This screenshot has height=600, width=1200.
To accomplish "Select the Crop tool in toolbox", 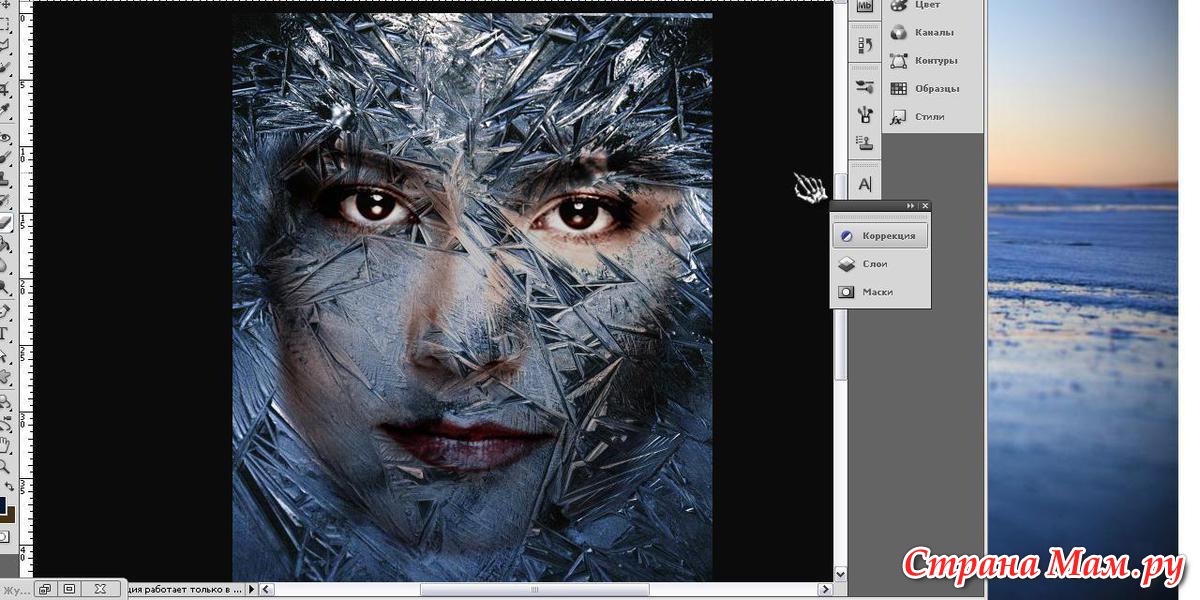I will tap(5, 90).
